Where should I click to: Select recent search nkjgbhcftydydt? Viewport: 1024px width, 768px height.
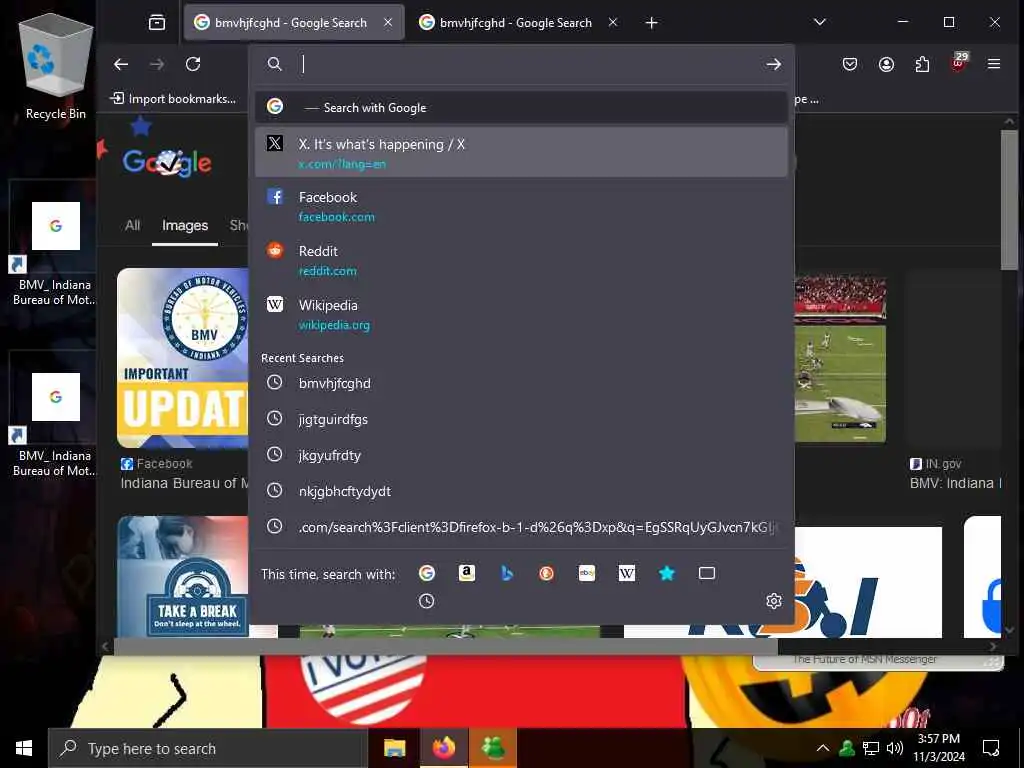tap(521, 491)
